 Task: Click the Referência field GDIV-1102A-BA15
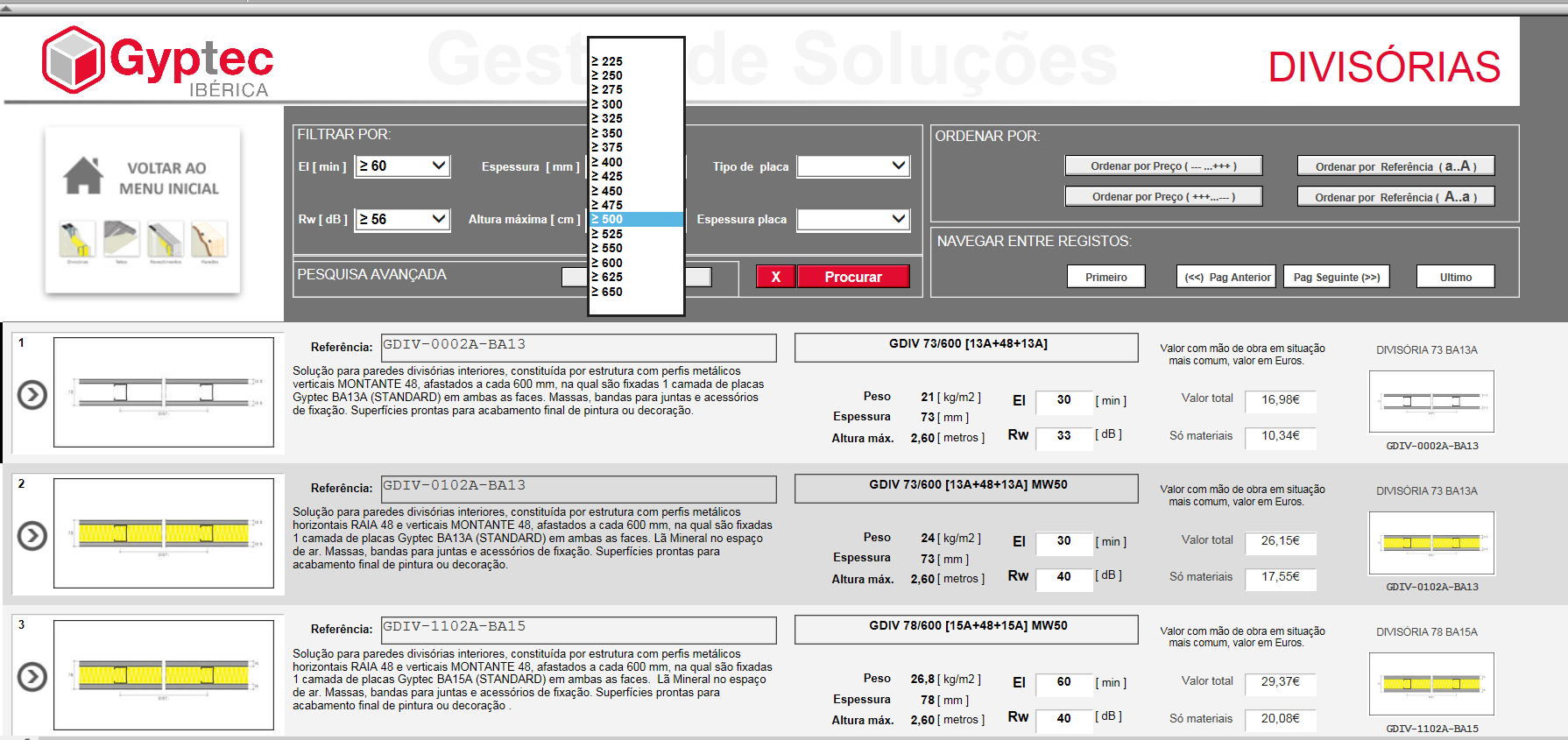coord(578,629)
